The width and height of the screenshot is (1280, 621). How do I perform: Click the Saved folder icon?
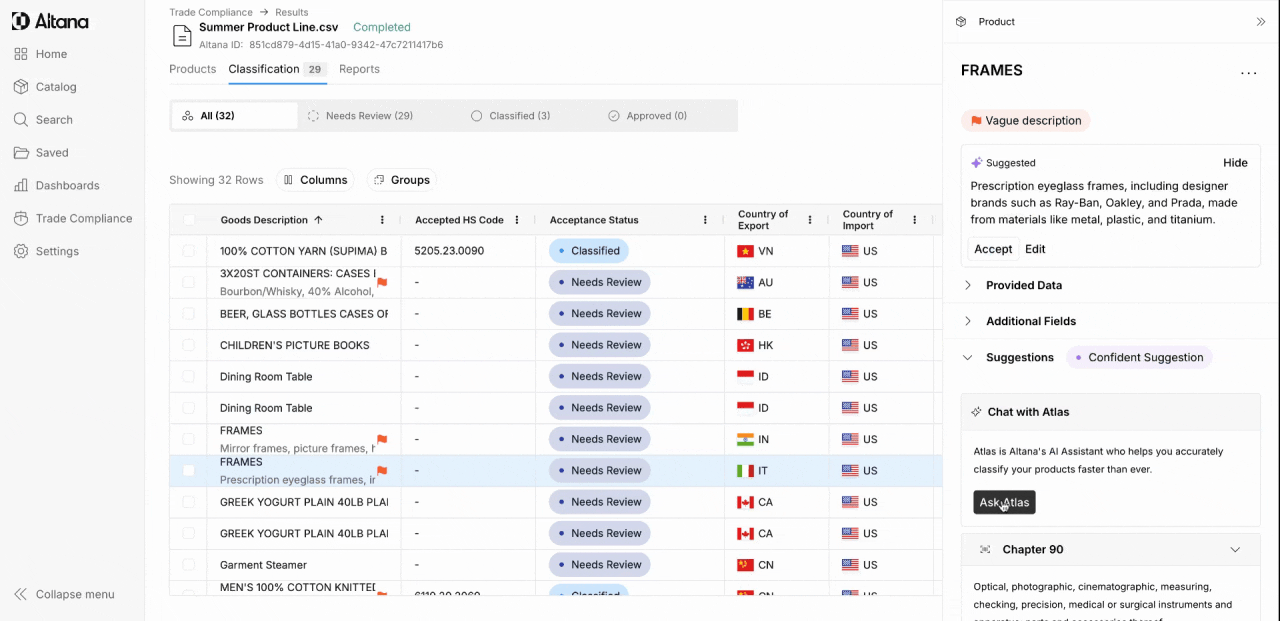tap(21, 153)
